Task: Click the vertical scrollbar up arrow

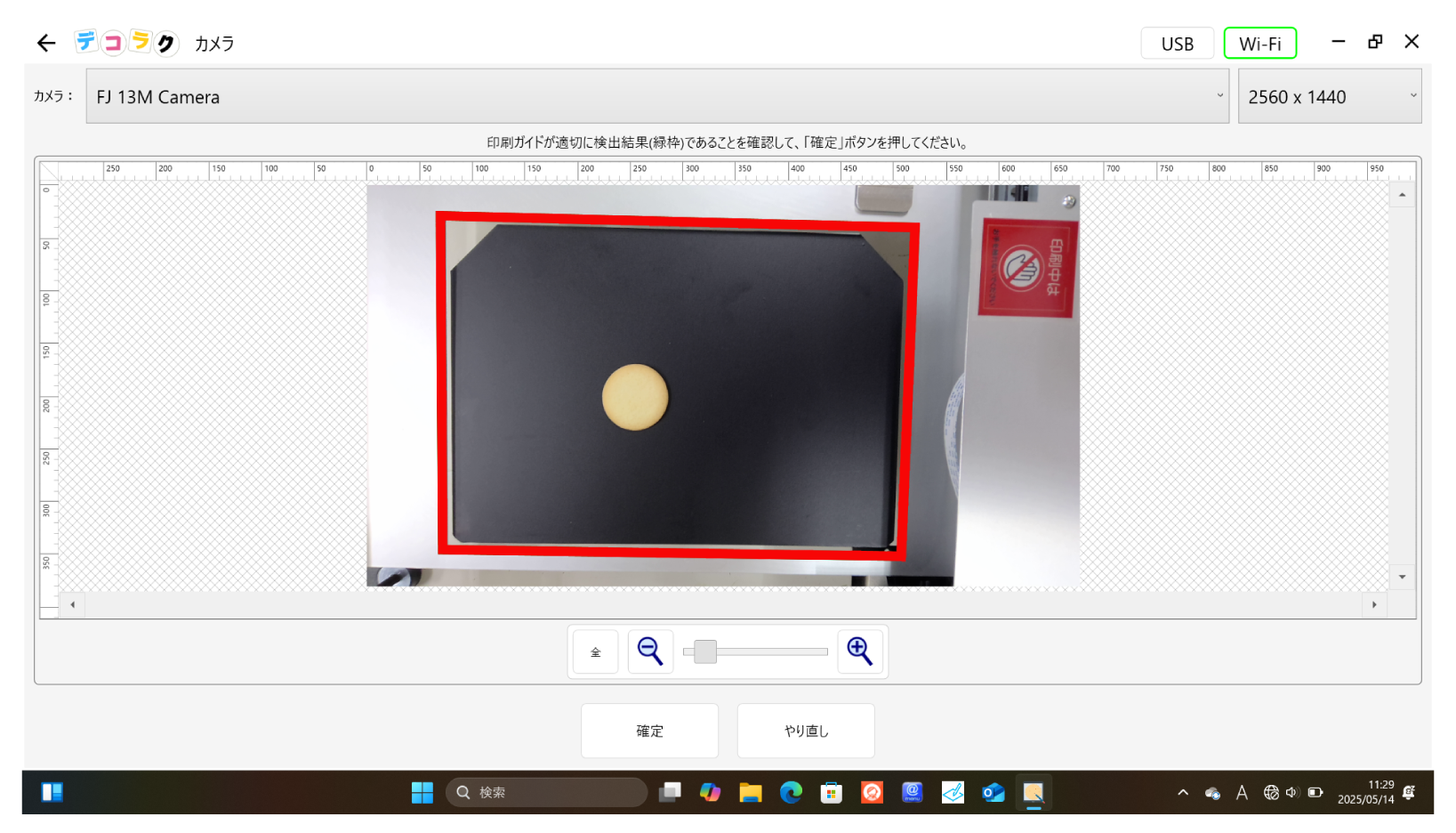Action: tap(1402, 195)
